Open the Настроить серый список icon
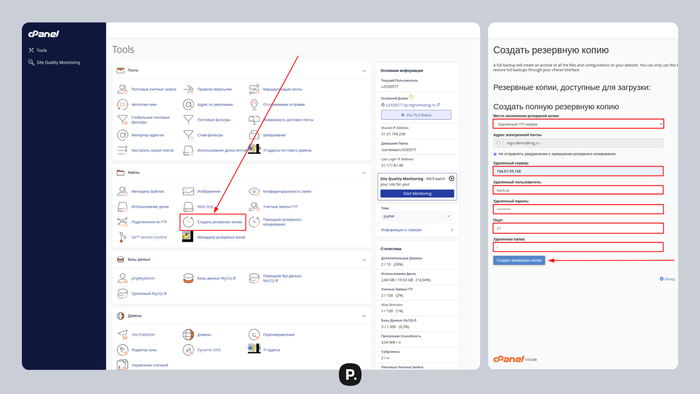This screenshot has width=700, height=394. click(x=122, y=150)
